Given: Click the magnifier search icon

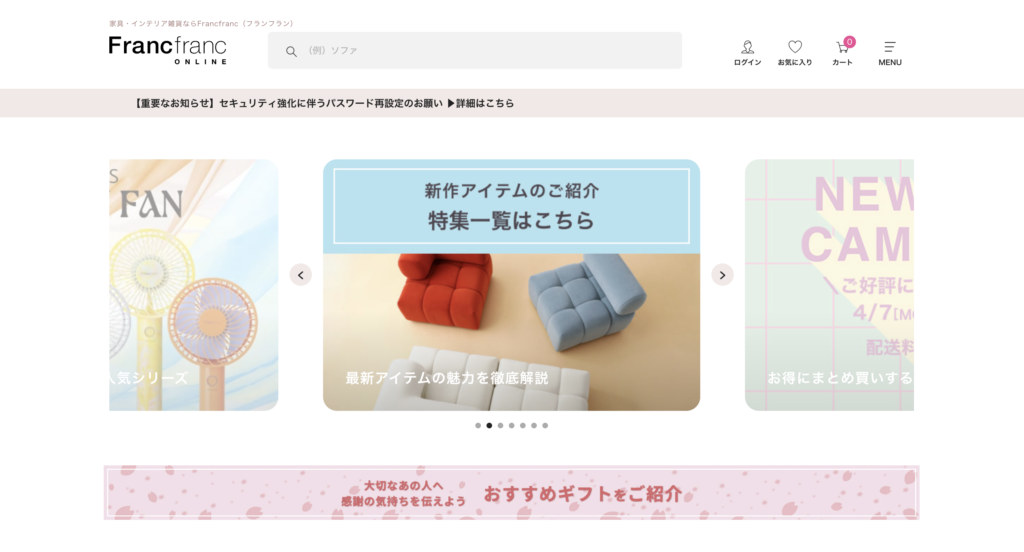Looking at the screenshot, I should point(291,51).
